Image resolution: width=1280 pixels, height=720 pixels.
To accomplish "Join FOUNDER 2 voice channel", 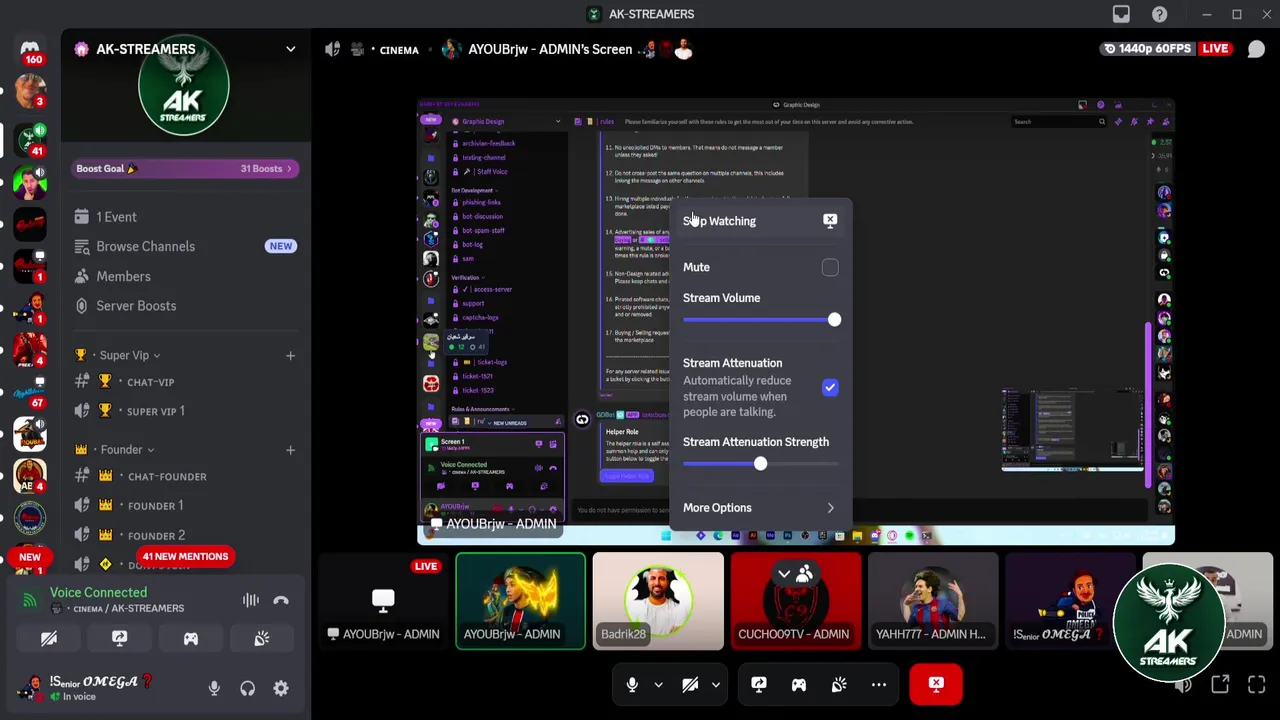I will click(185, 535).
